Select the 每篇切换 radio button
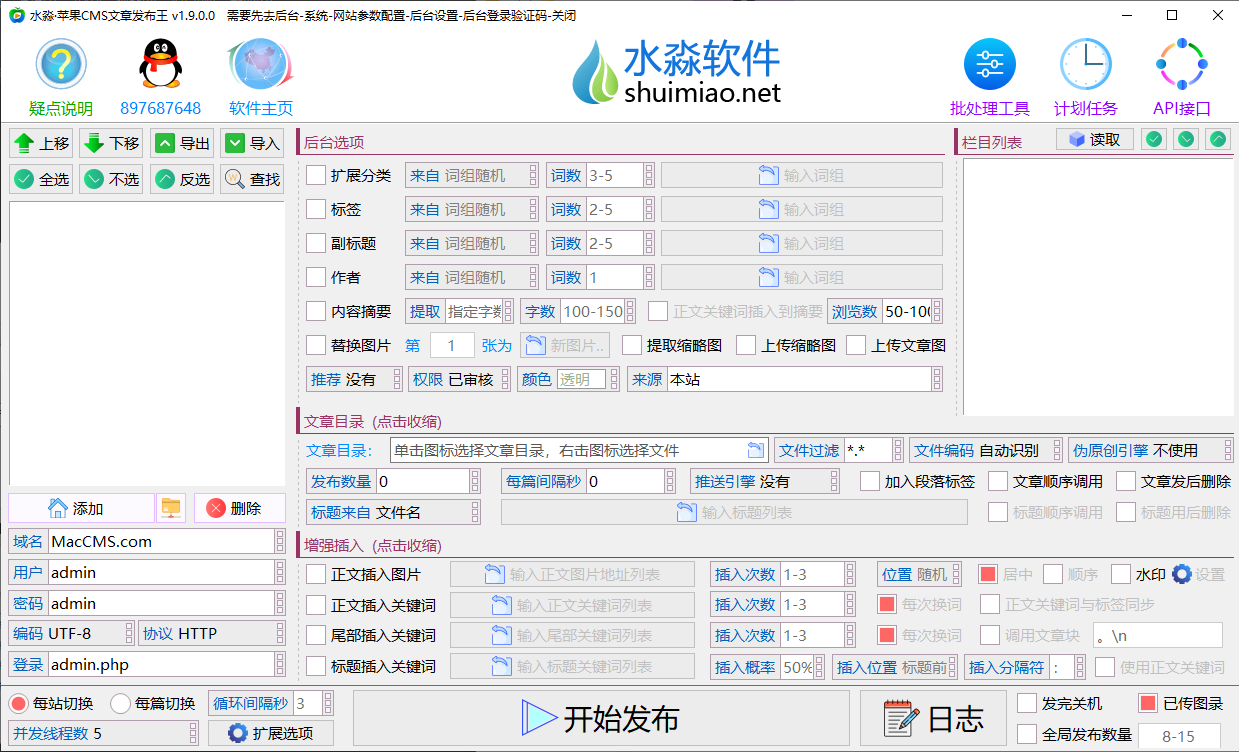 (120, 703)
